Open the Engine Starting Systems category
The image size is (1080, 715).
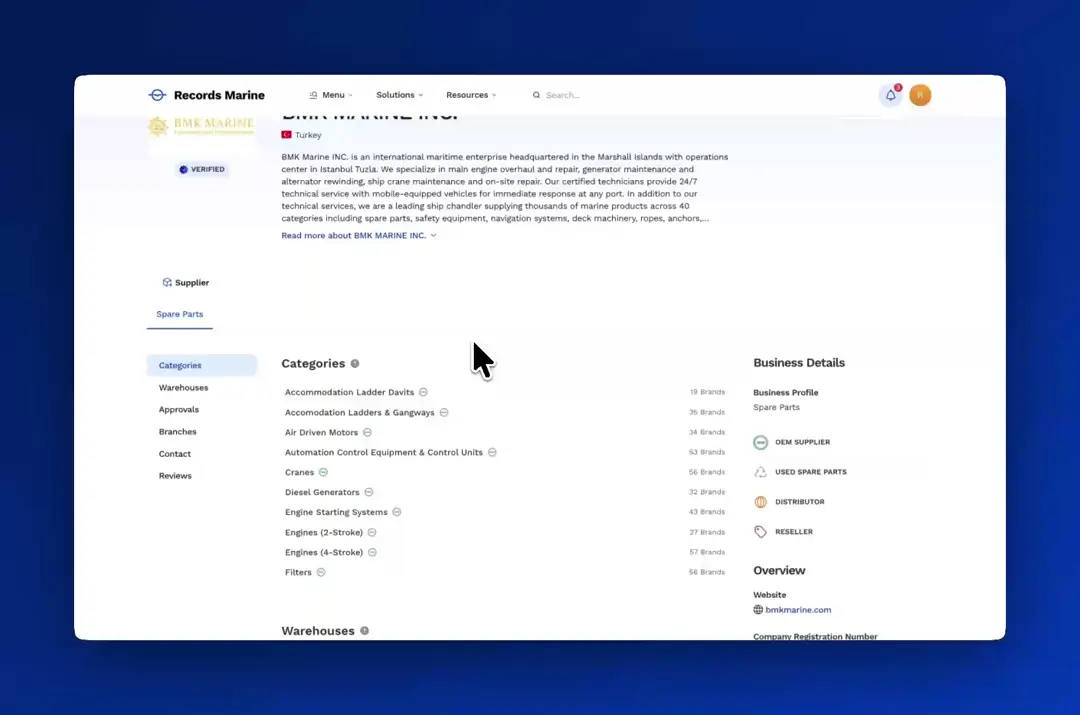pos(336,512)
